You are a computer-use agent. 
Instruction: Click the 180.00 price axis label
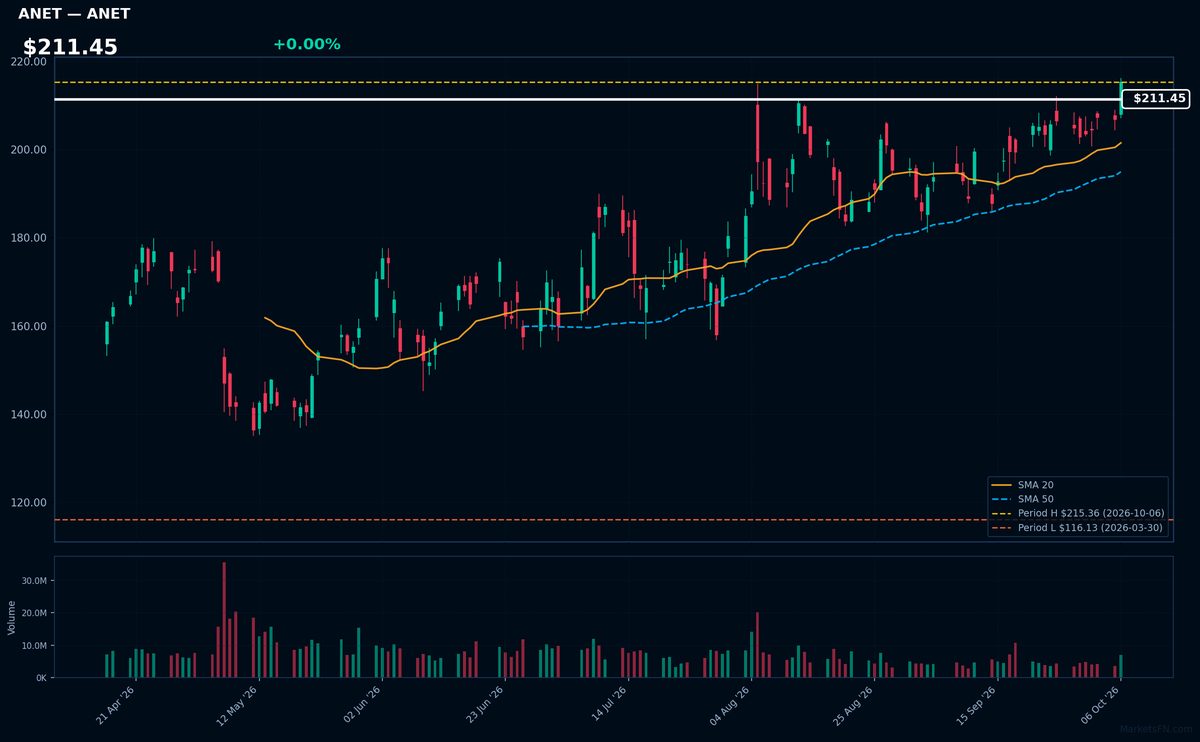[x=30, y=238]
